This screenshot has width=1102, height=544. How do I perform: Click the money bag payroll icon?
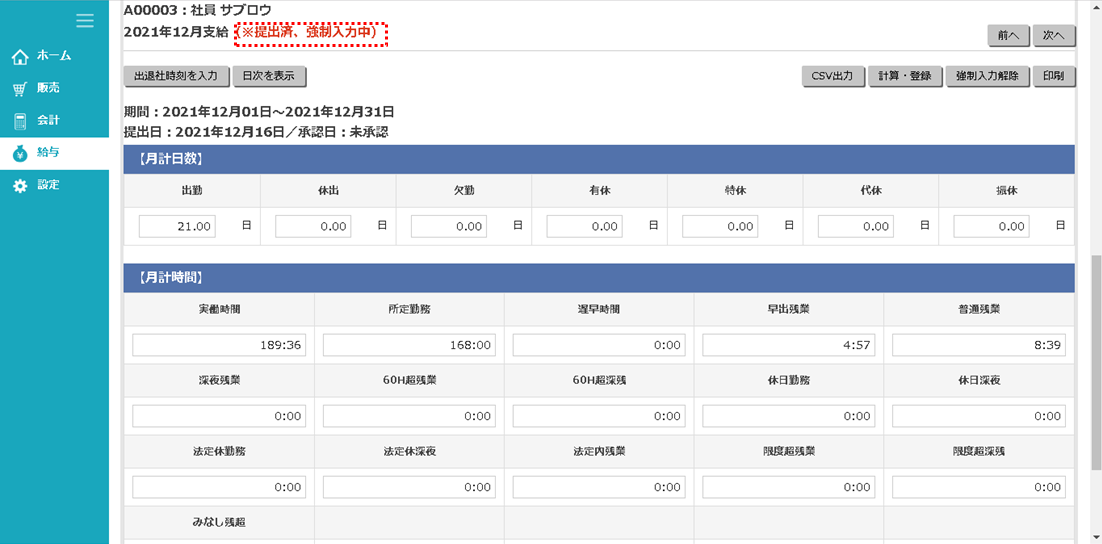[20, 153]
